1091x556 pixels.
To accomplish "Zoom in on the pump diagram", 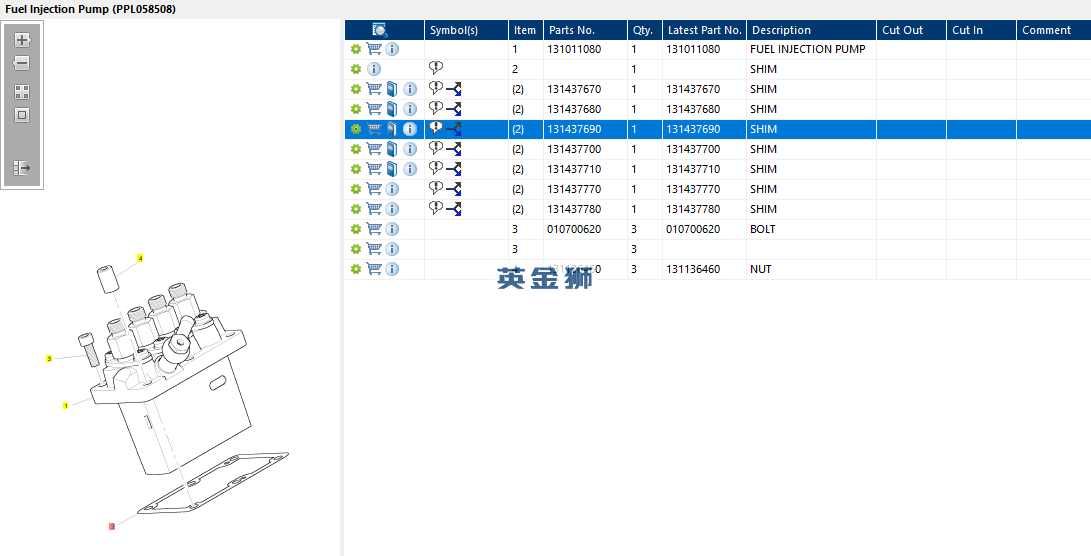I will point(22,40).
